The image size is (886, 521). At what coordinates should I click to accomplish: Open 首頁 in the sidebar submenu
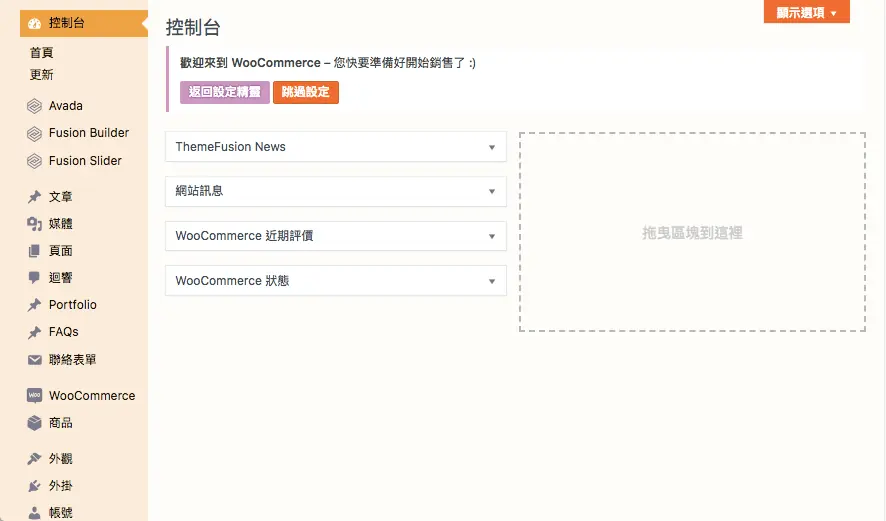42,53
